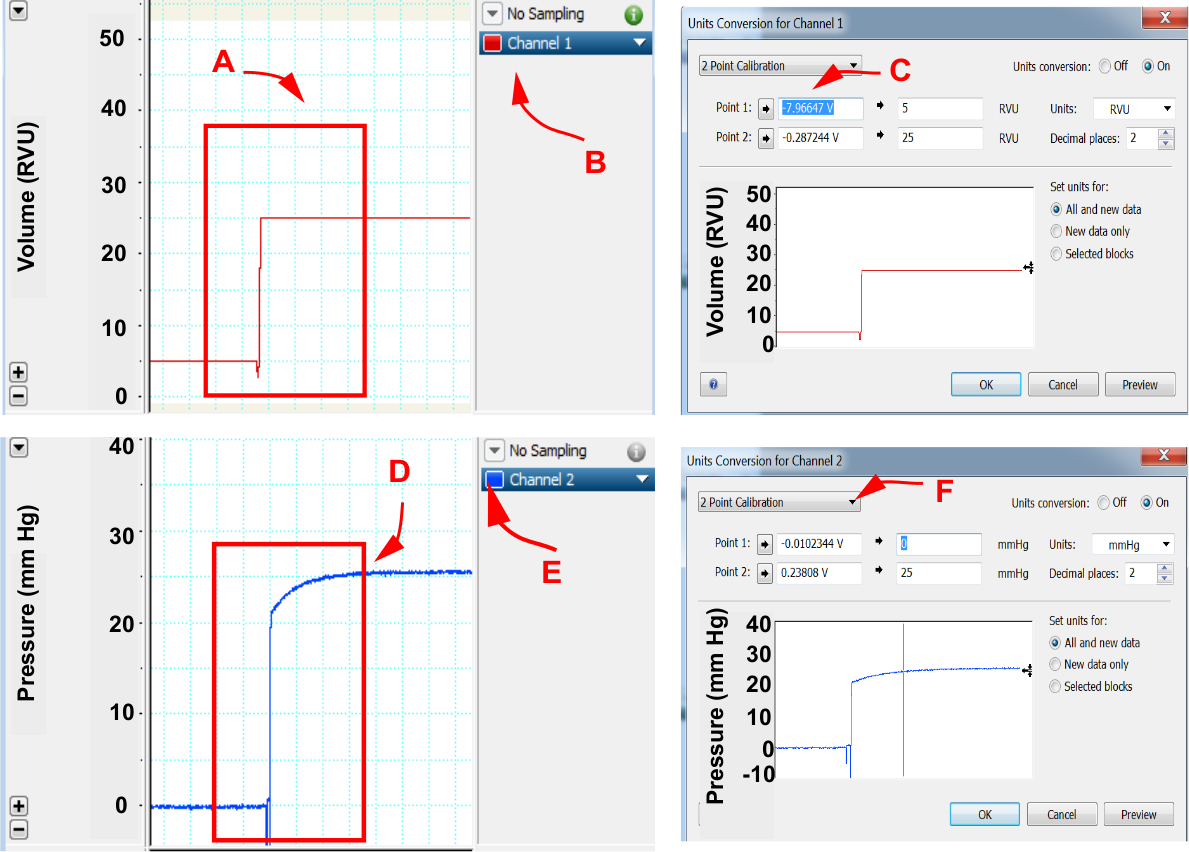Open the dropdown beside No Sampling above Channel 2

[x=494, y=451]
